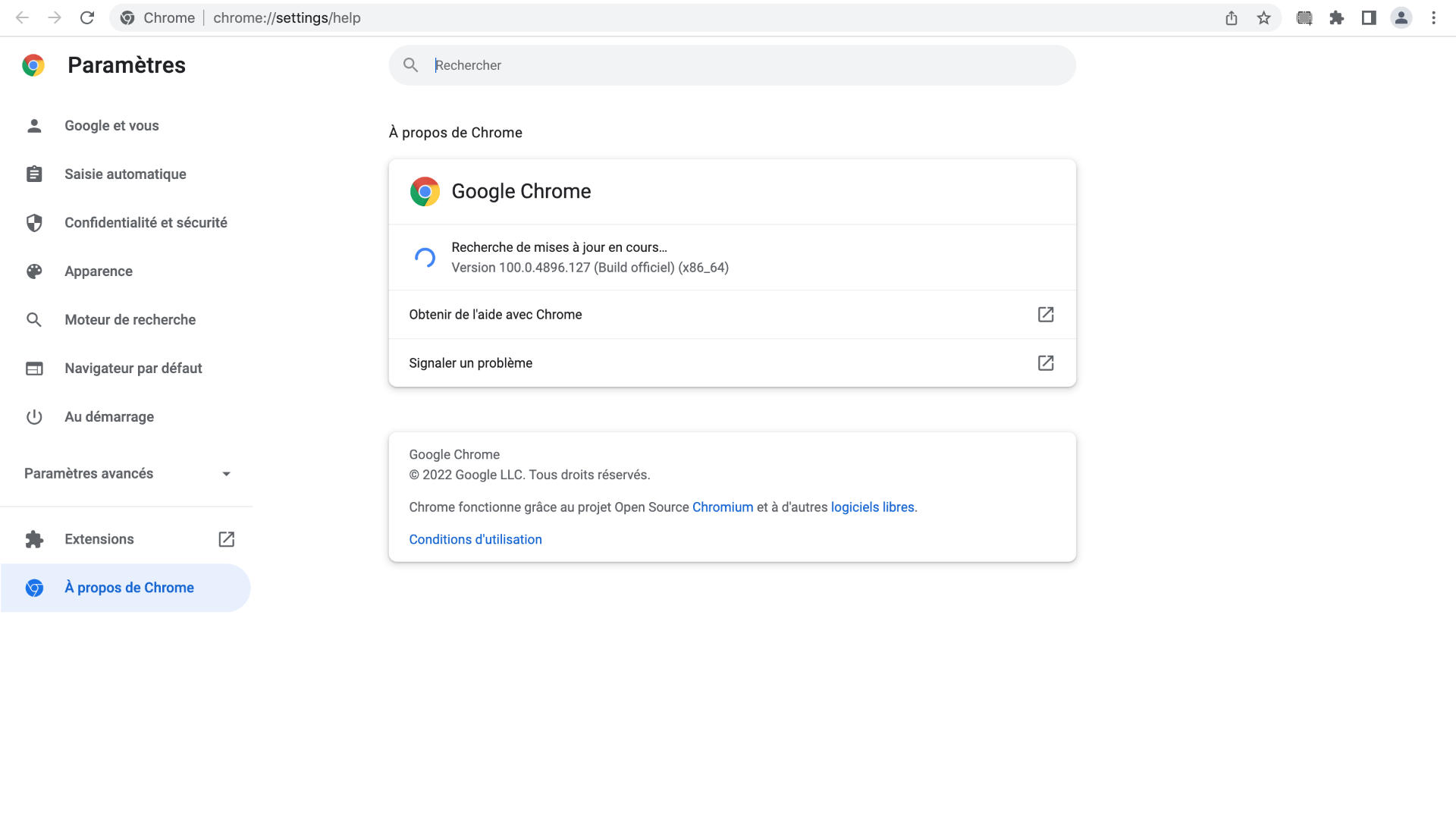Toggle the side panel icon

pos(1369,17)
